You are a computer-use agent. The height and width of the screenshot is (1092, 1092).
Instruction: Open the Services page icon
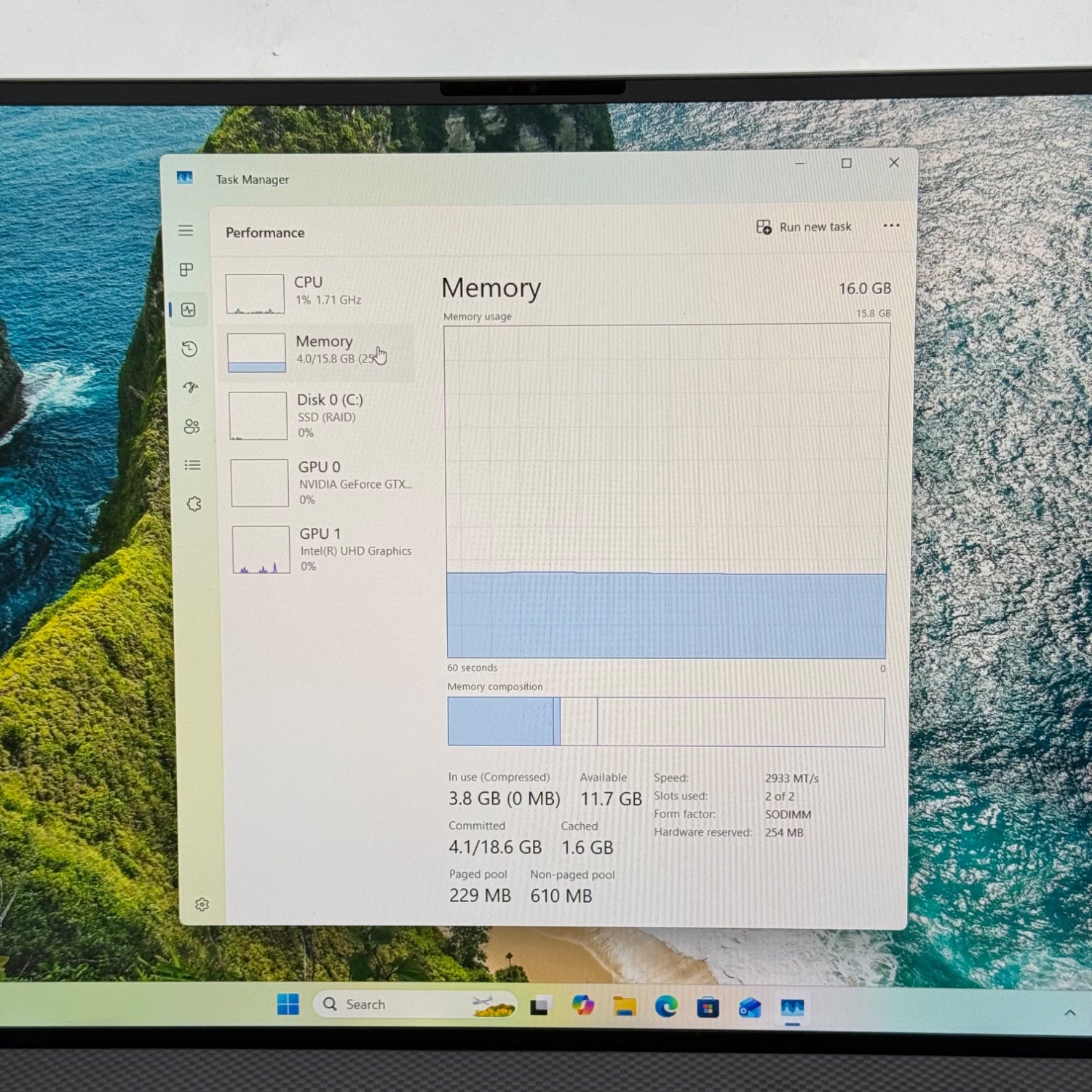[x=194, y=504]
